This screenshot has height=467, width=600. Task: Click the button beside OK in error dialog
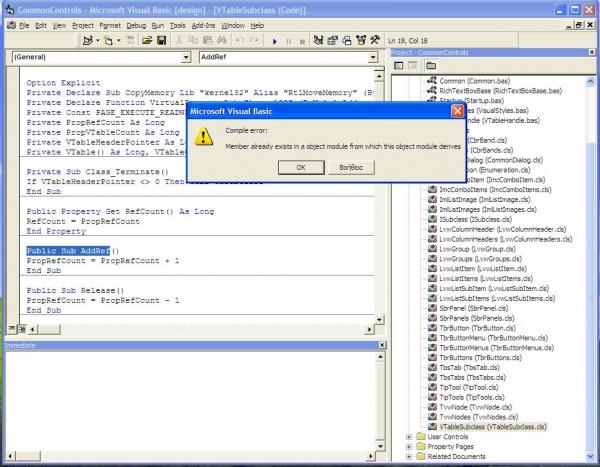coord(351,167)
